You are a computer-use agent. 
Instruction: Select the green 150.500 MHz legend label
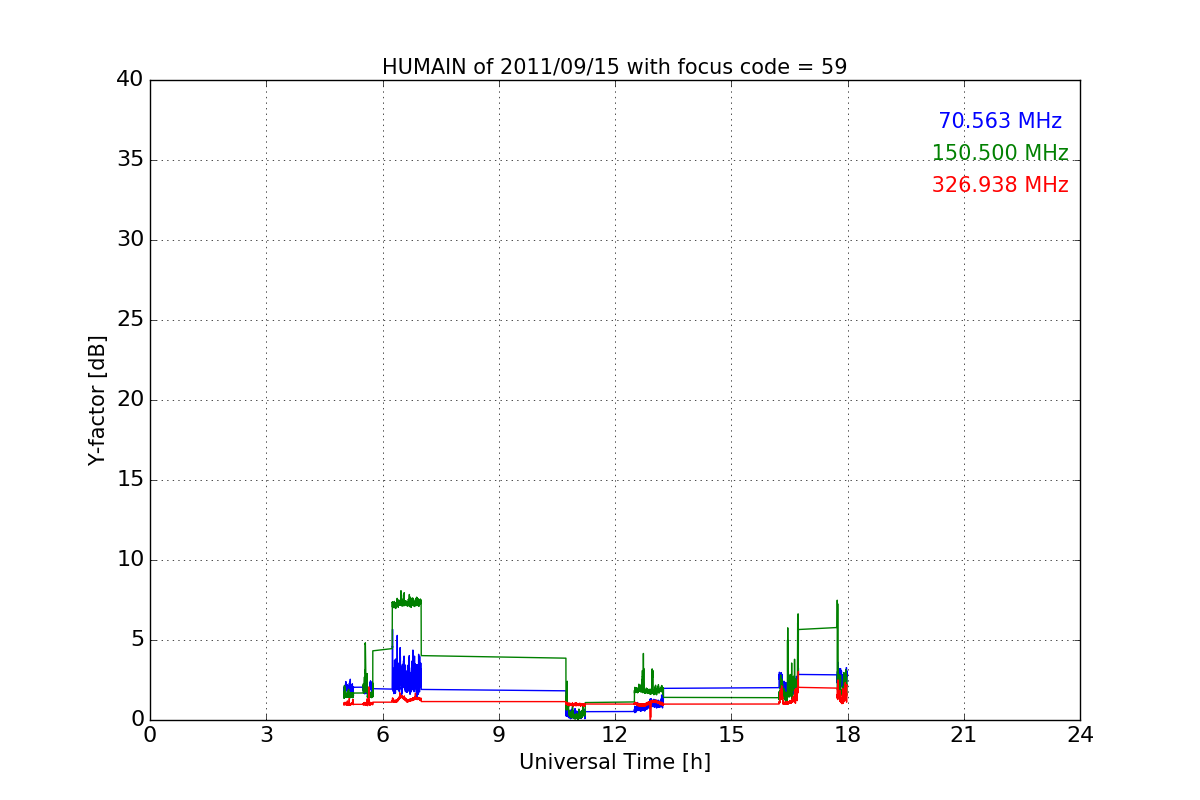tap(1000, 153)
